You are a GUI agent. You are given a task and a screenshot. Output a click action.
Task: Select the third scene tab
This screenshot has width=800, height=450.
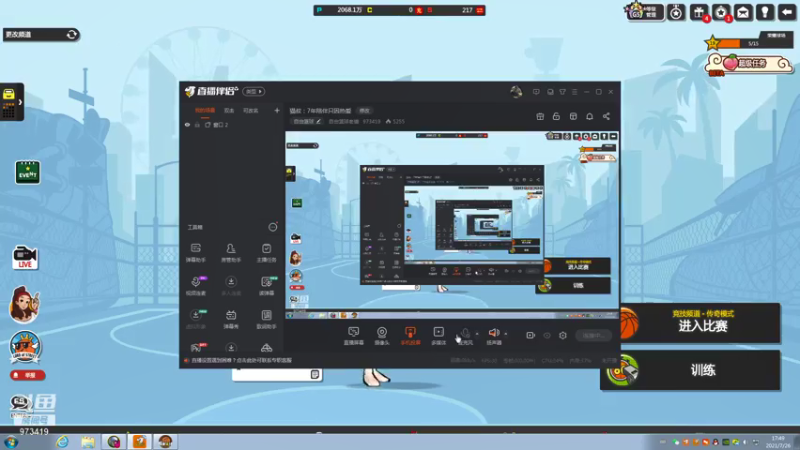coord(251,111)
